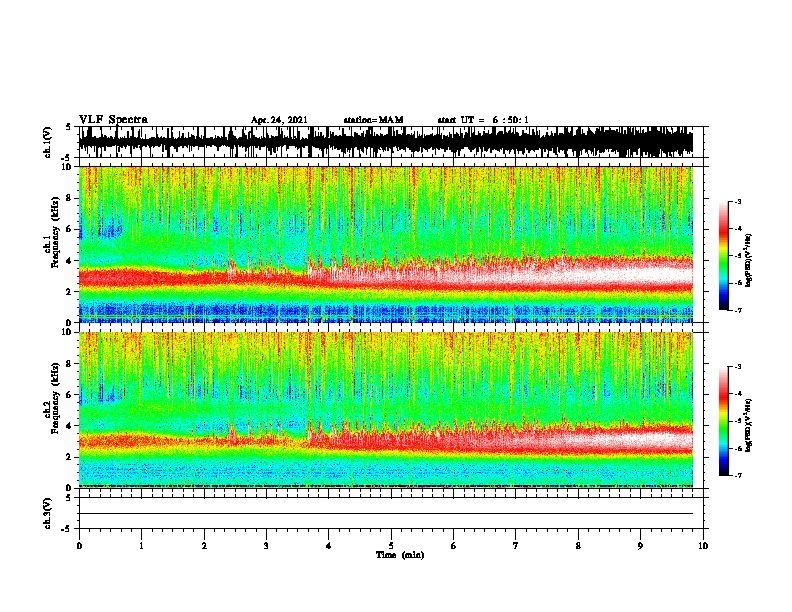
Task: Click the ch.1 spectrogram color scale bar
Action: click(723, 256)
